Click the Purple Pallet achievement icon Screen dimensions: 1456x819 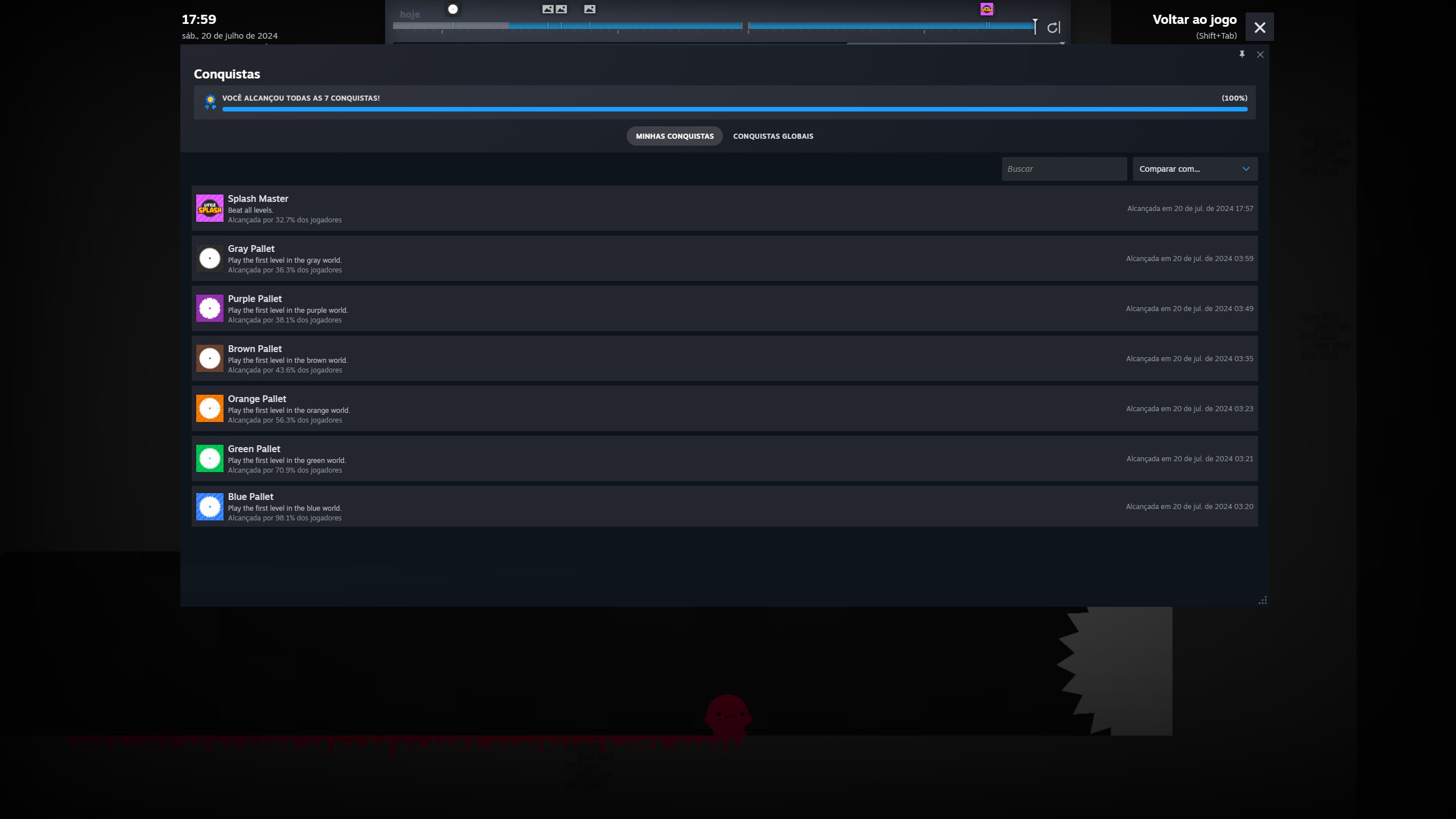coord(209,308)
